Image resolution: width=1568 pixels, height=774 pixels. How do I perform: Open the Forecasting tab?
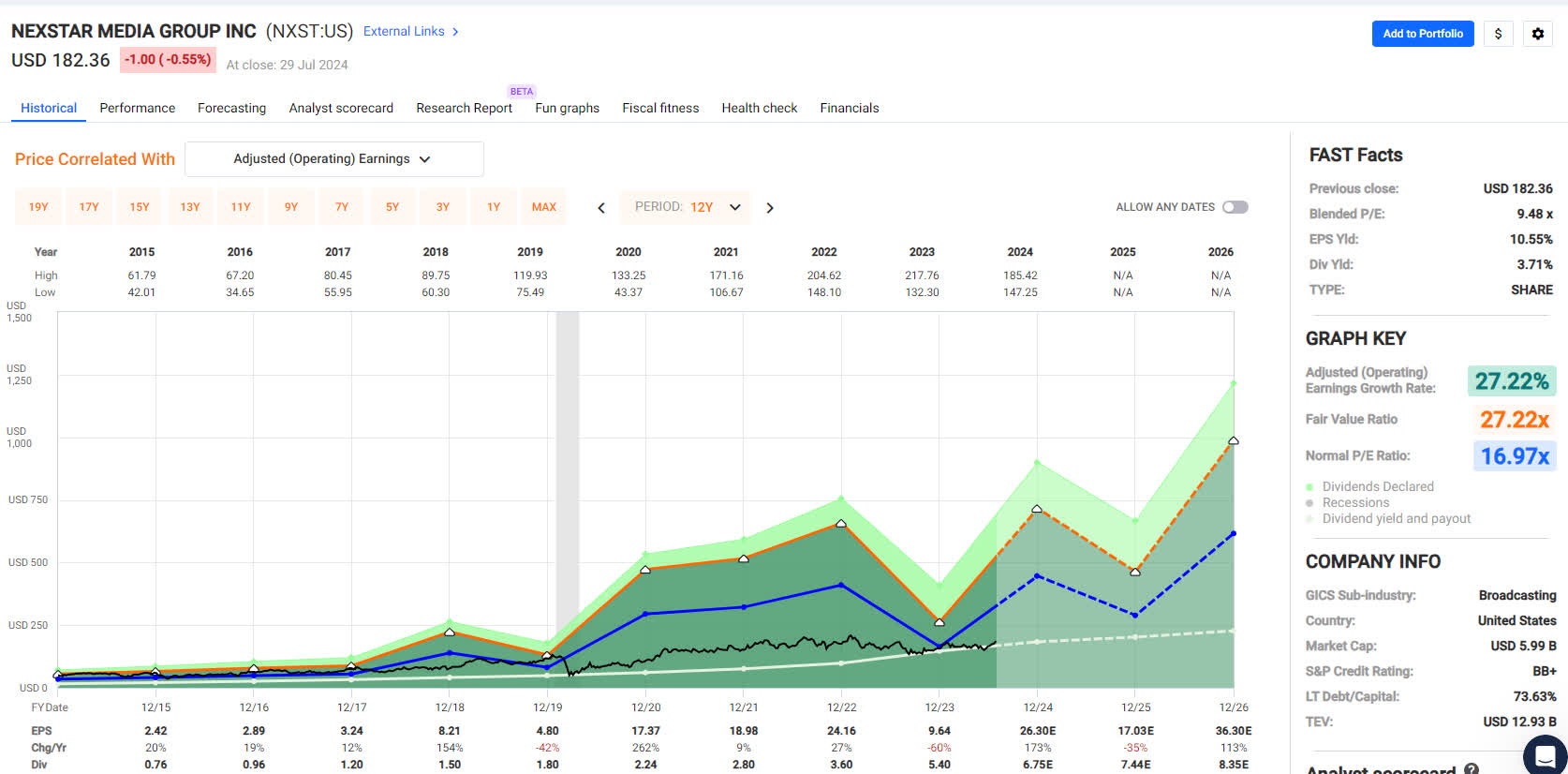(x=231, y=108)
